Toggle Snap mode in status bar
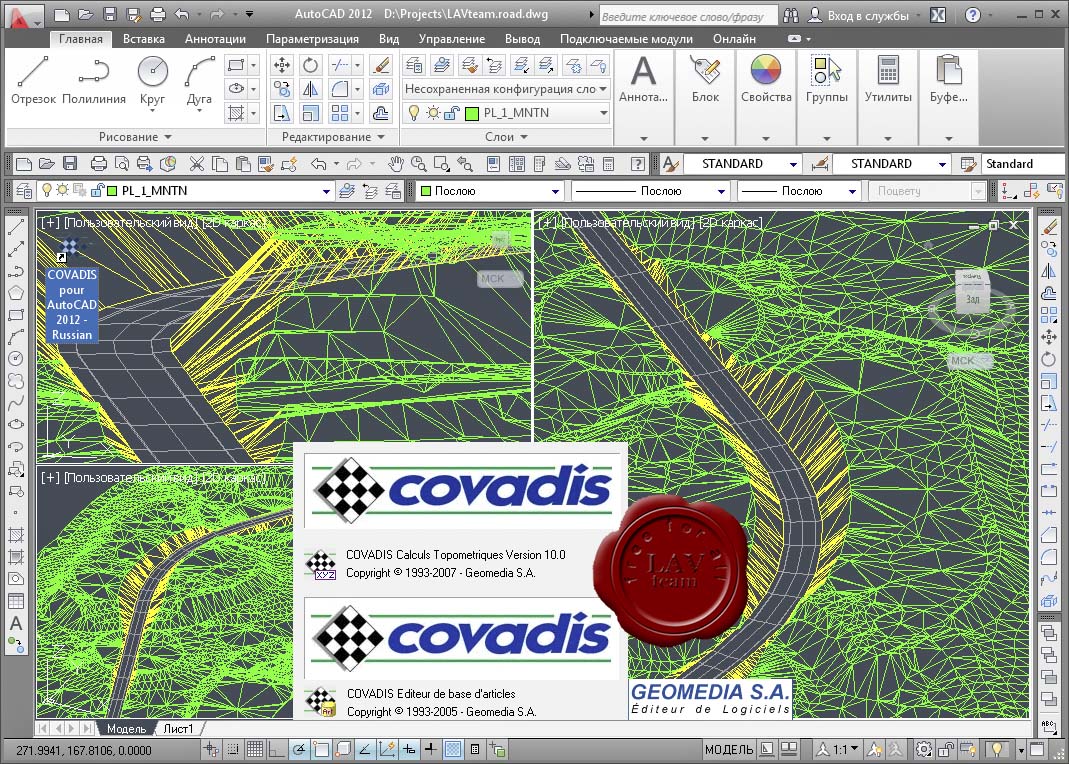 [x=233, y=750]
